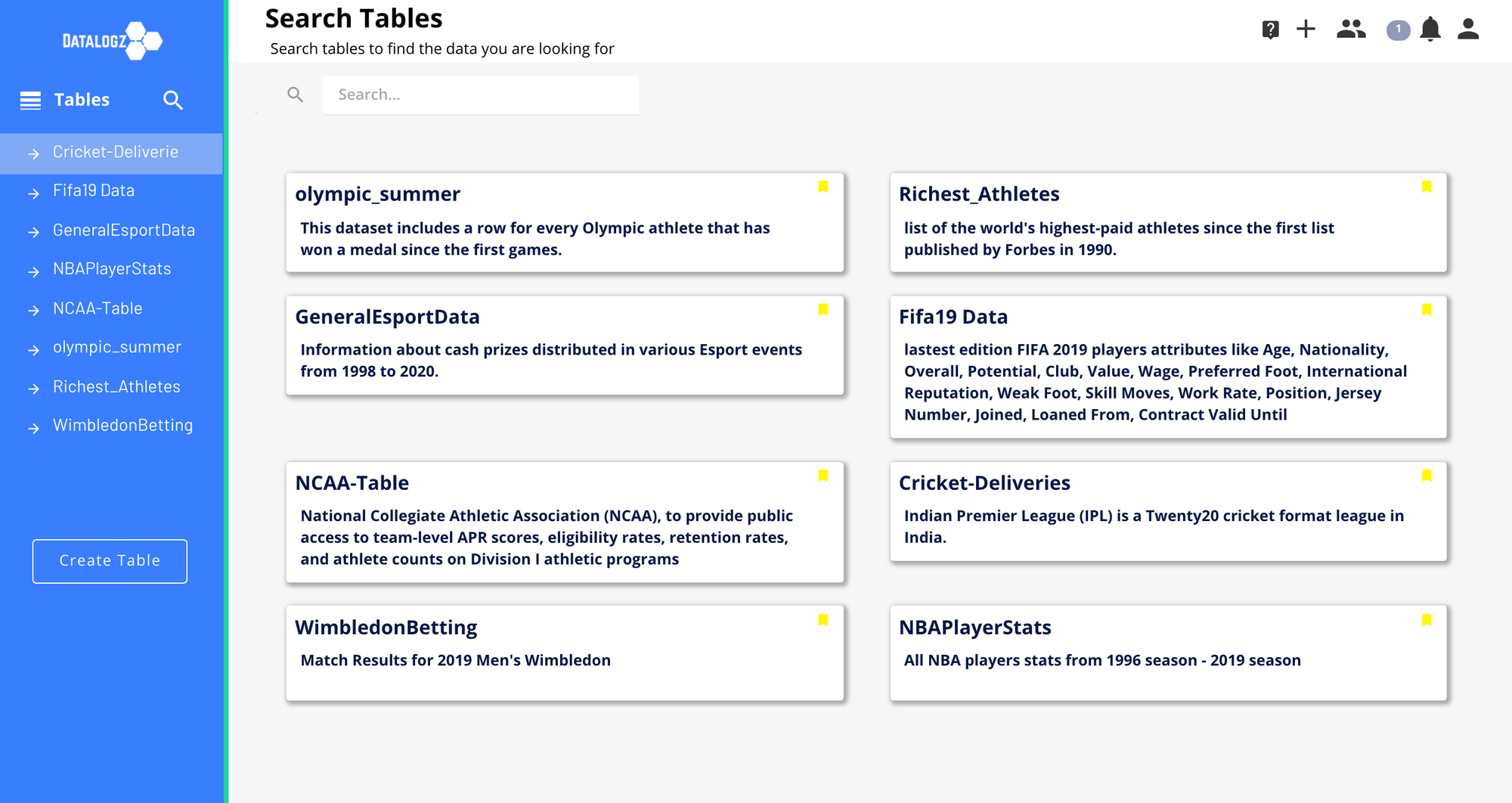Open the Tables hamburger menu icon

(30, 101)
